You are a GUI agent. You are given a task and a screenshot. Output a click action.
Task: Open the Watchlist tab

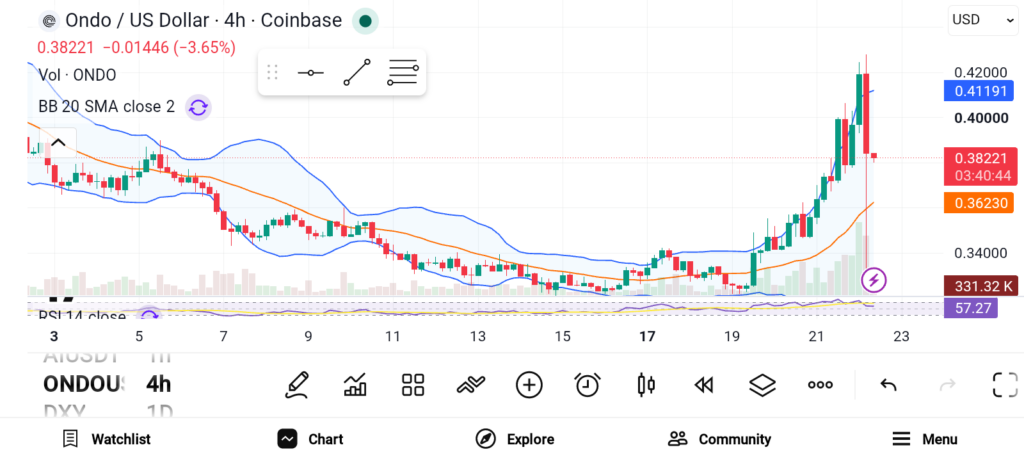point(106,439)
